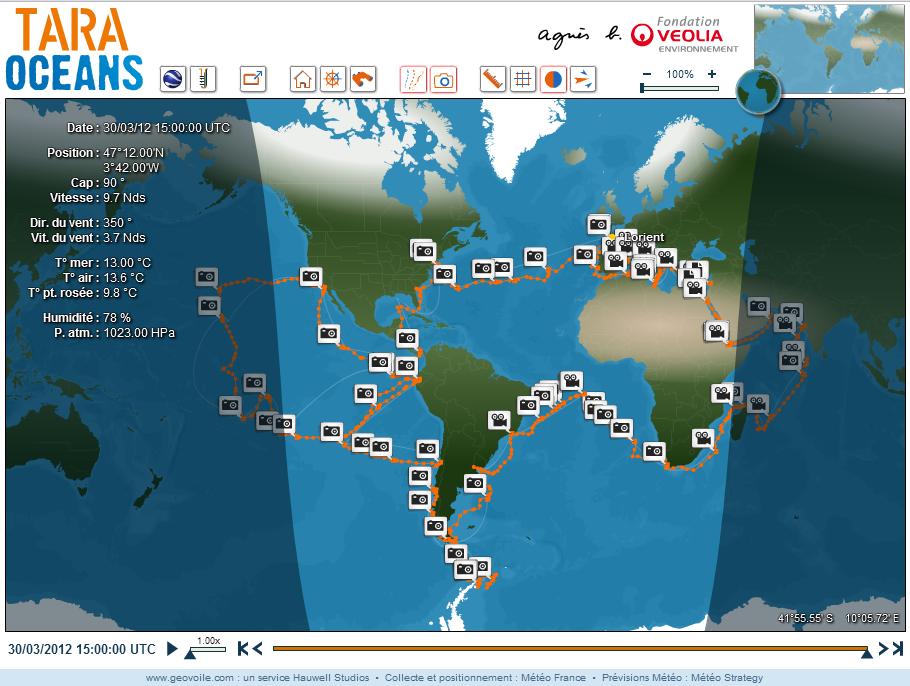The width and height of the screenshot is (910, 686).
Task: Toggle the route tracks display button
Action: pos(413,79)
